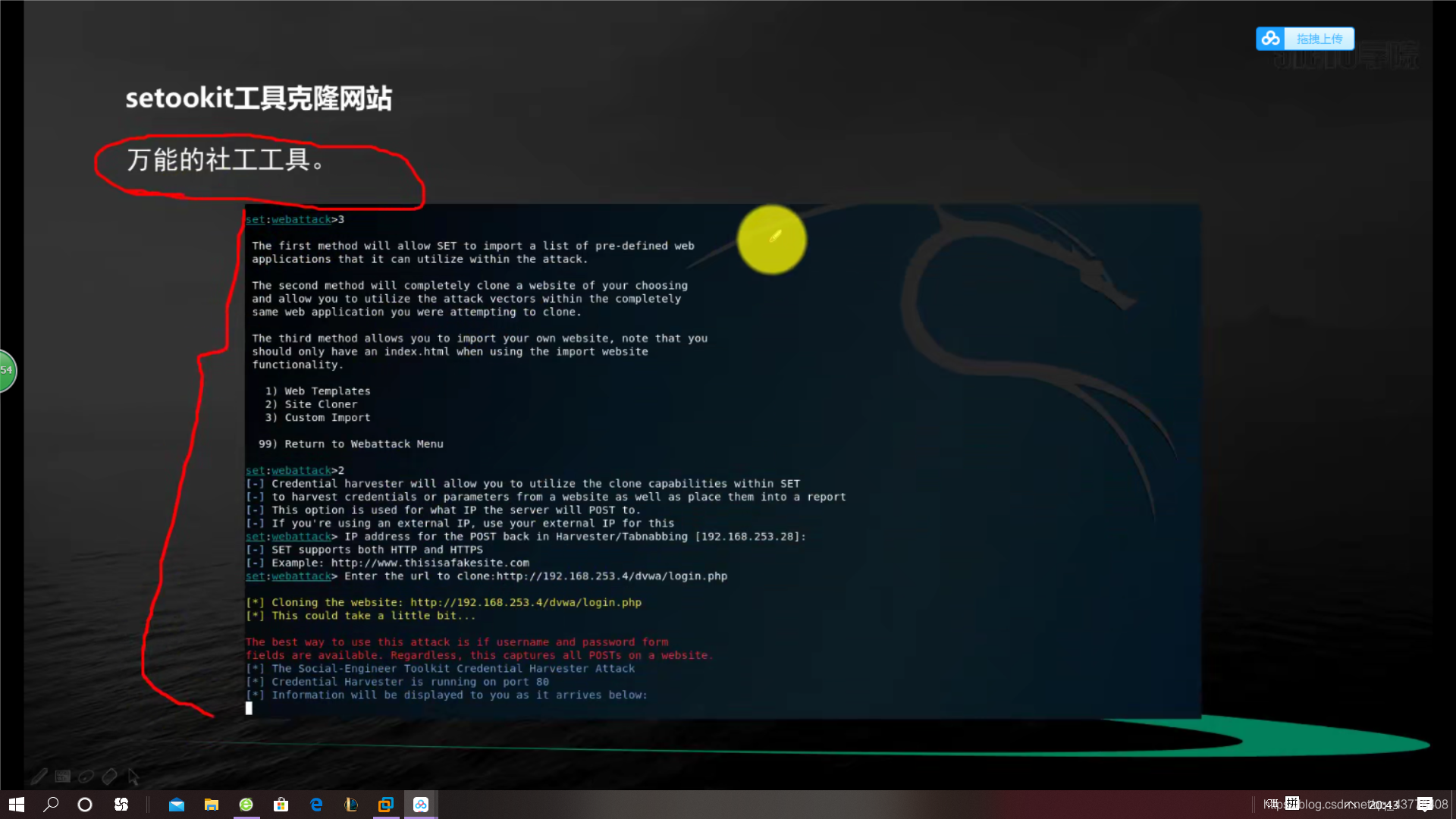Click 'The Social-Engineer Toolkit Credential Harvester Attack' line
The height and width of the screenshot is (819, 1456).
[441, 669]
